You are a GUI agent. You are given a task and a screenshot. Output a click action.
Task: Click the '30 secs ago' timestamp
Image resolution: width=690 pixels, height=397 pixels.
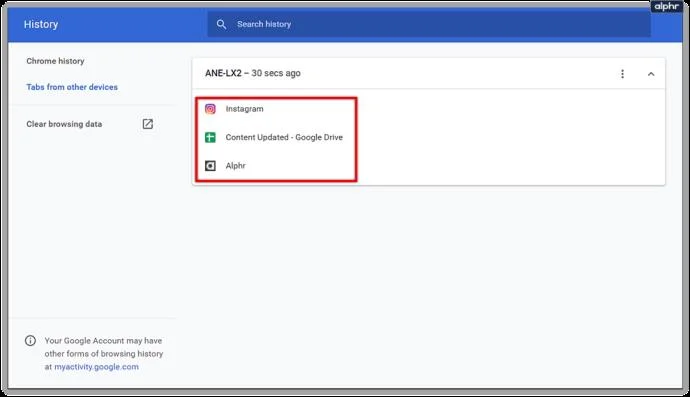click(276, 74)
